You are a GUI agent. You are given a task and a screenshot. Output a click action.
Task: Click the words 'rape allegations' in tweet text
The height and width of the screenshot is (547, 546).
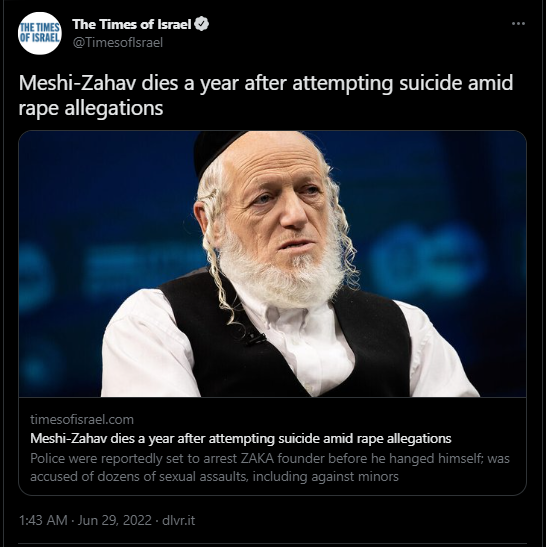click(91, 108)
